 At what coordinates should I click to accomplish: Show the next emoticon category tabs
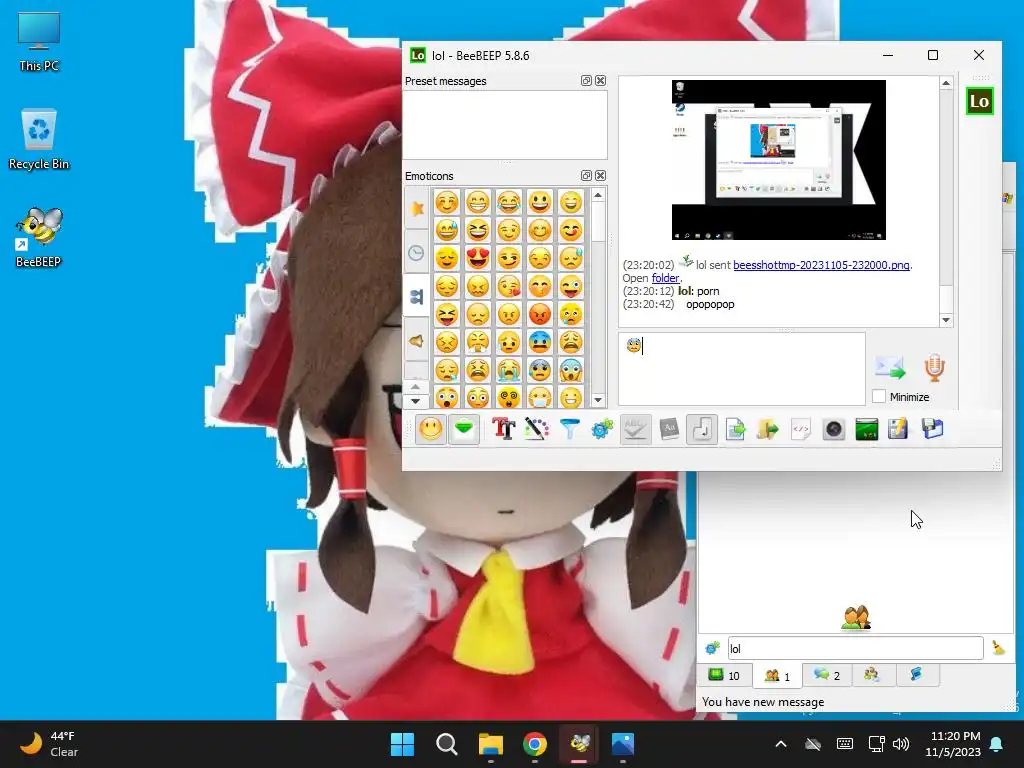click(x=415, y=400)
